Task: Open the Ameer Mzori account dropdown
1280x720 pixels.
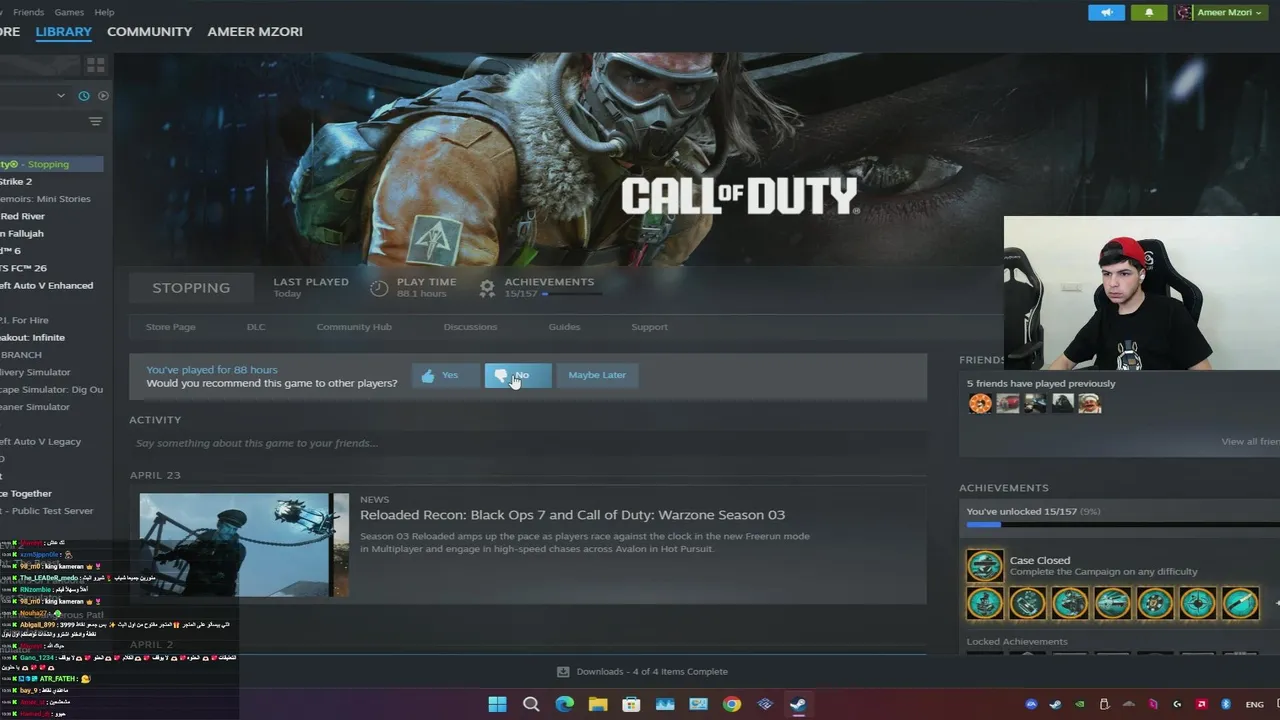Action: [x=1220, y=12]
